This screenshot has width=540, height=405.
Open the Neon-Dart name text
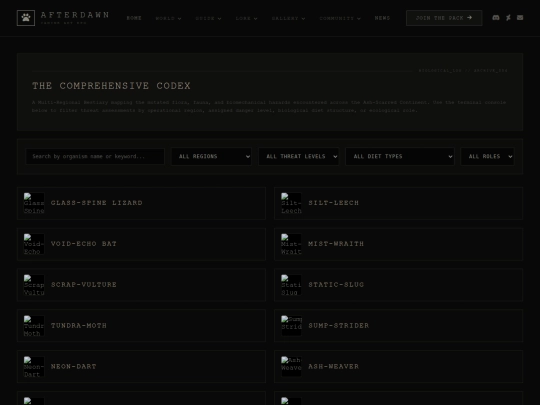73,367
